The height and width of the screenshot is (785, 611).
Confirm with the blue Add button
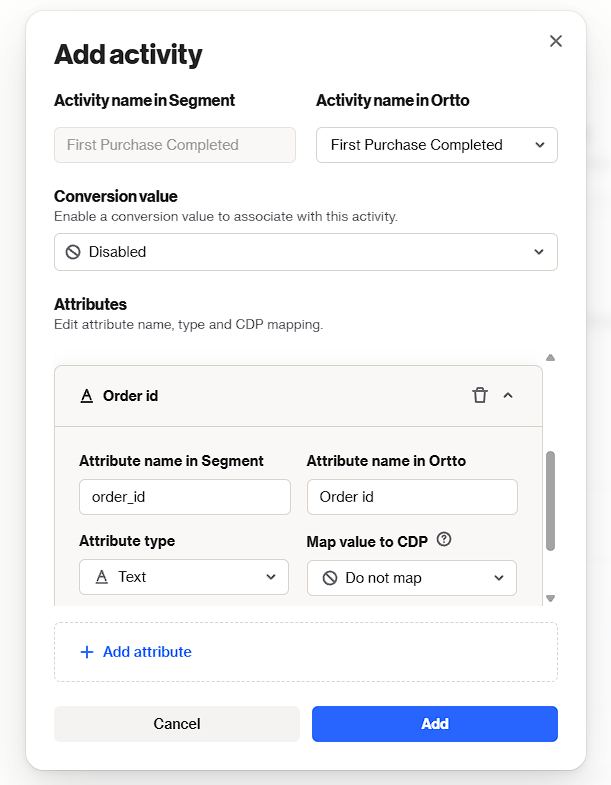(434, 724)
